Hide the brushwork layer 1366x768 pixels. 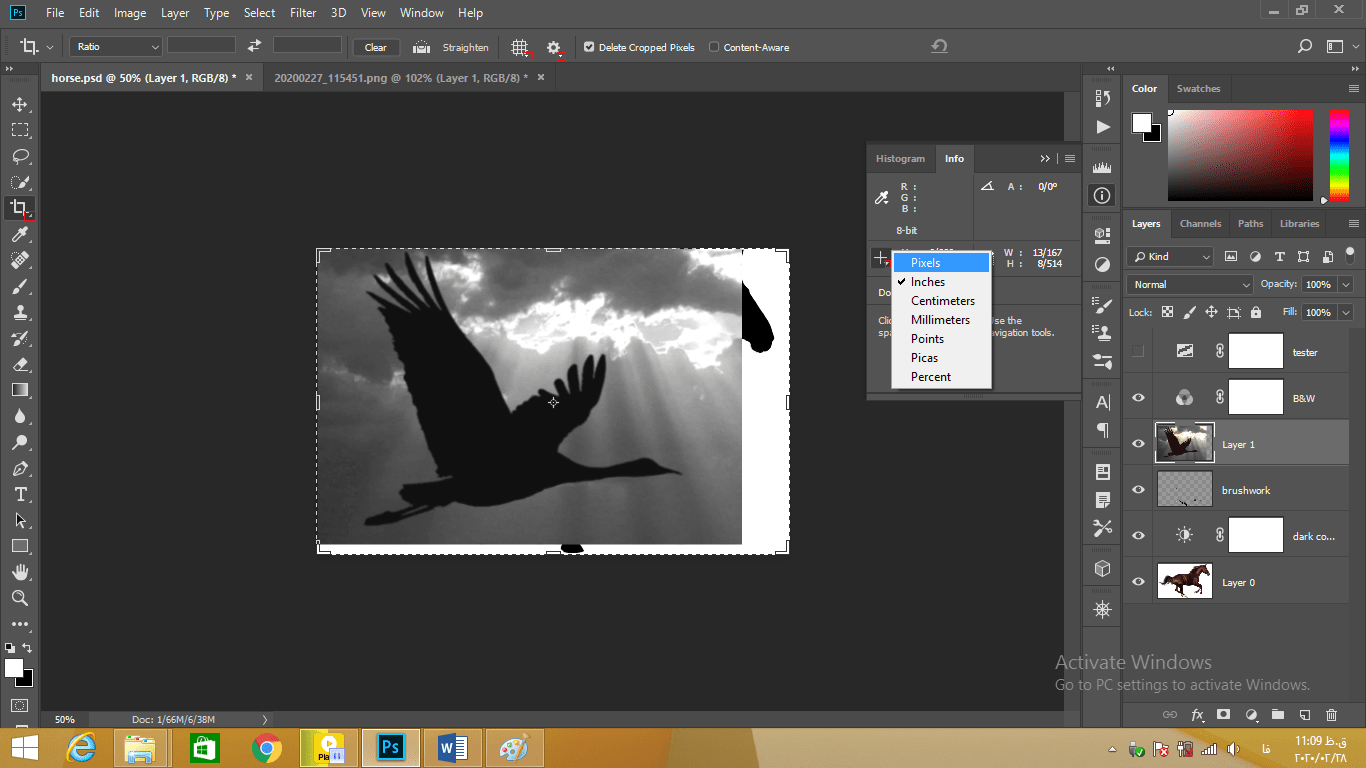[x=1138, y=489]
